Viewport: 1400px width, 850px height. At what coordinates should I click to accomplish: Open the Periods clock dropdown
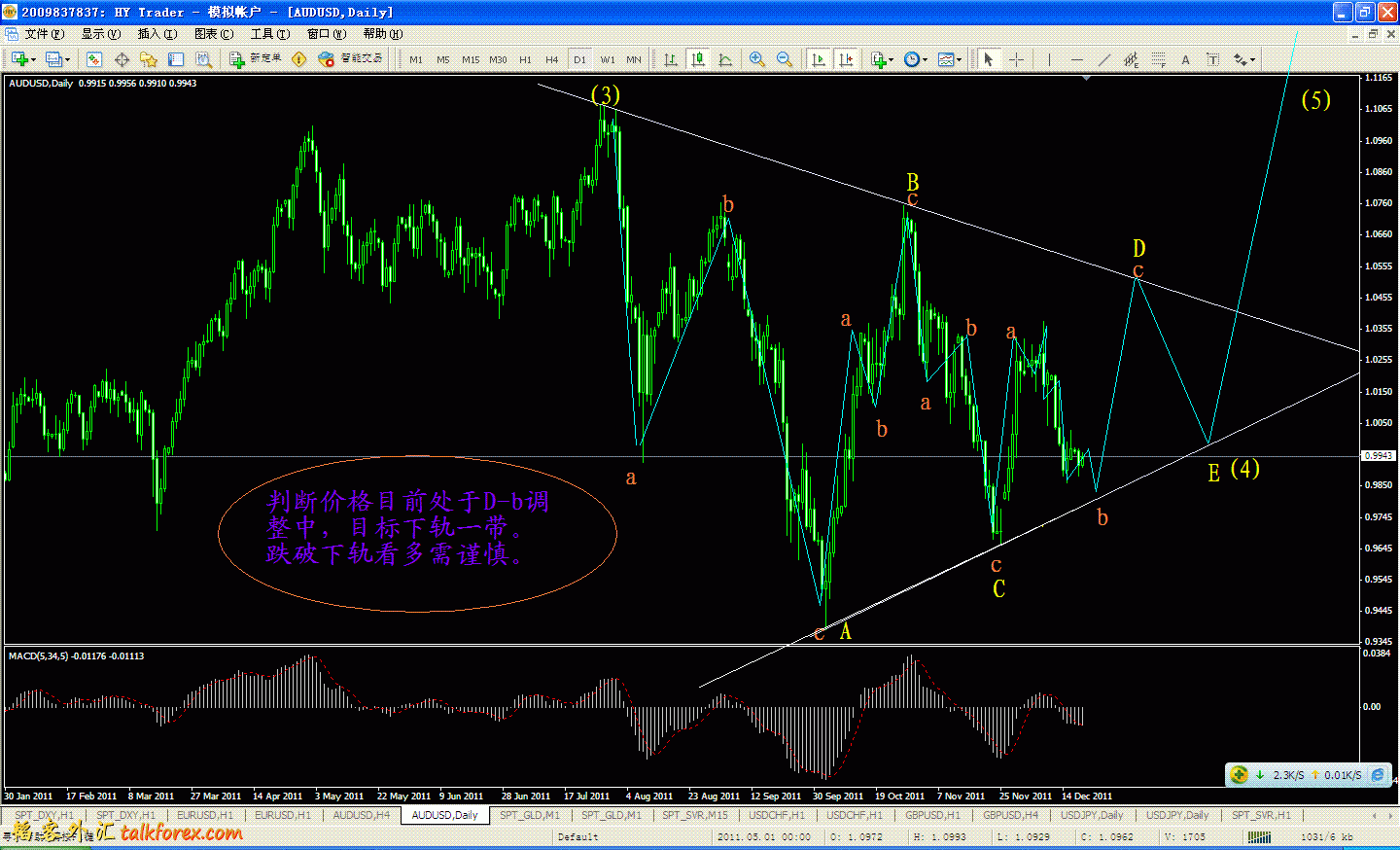point(915,59)
